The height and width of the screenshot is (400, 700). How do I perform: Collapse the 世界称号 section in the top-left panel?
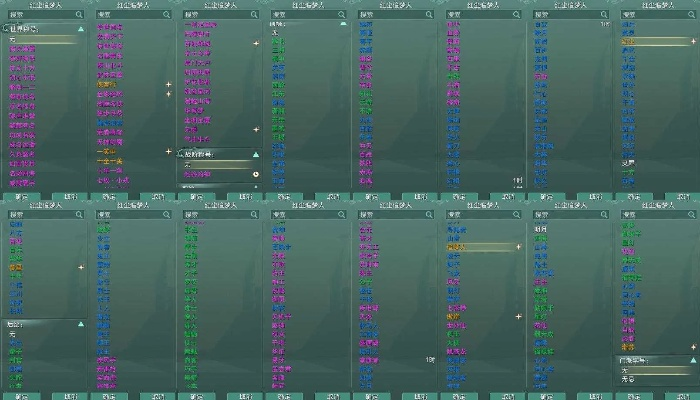click(80, 30)
